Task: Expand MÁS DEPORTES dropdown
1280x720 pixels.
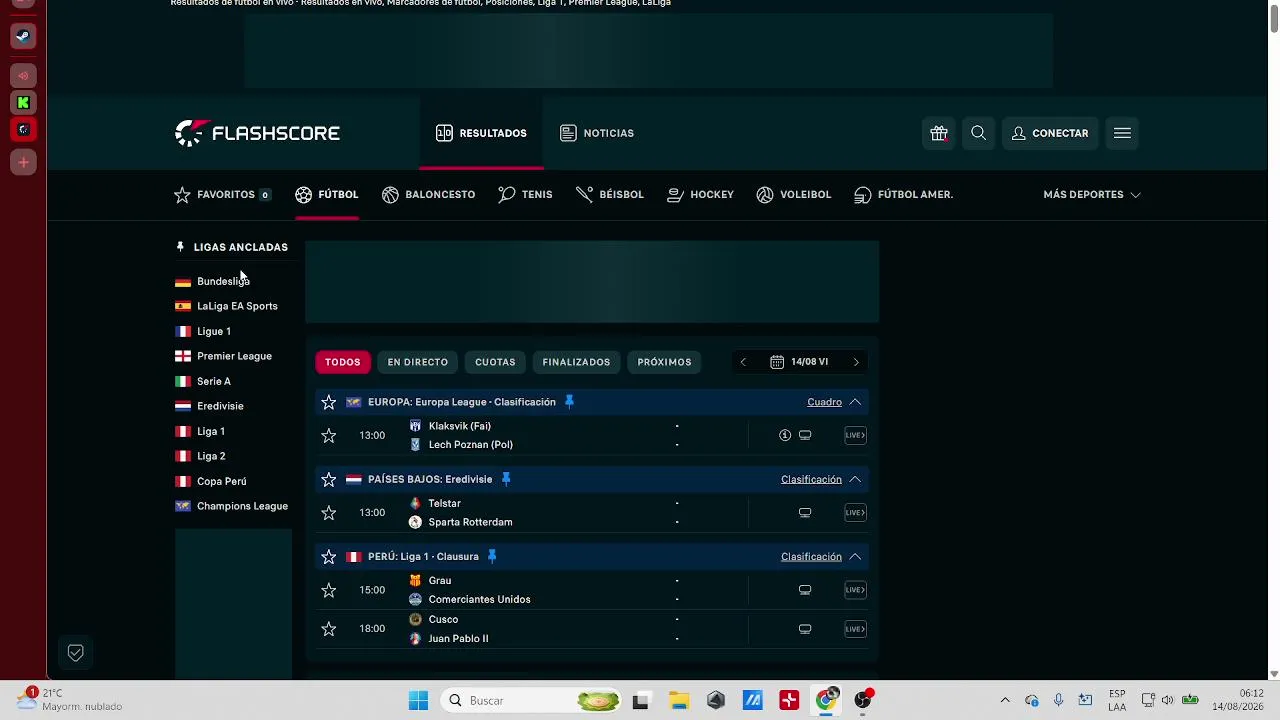Action: click(1092, 195)
